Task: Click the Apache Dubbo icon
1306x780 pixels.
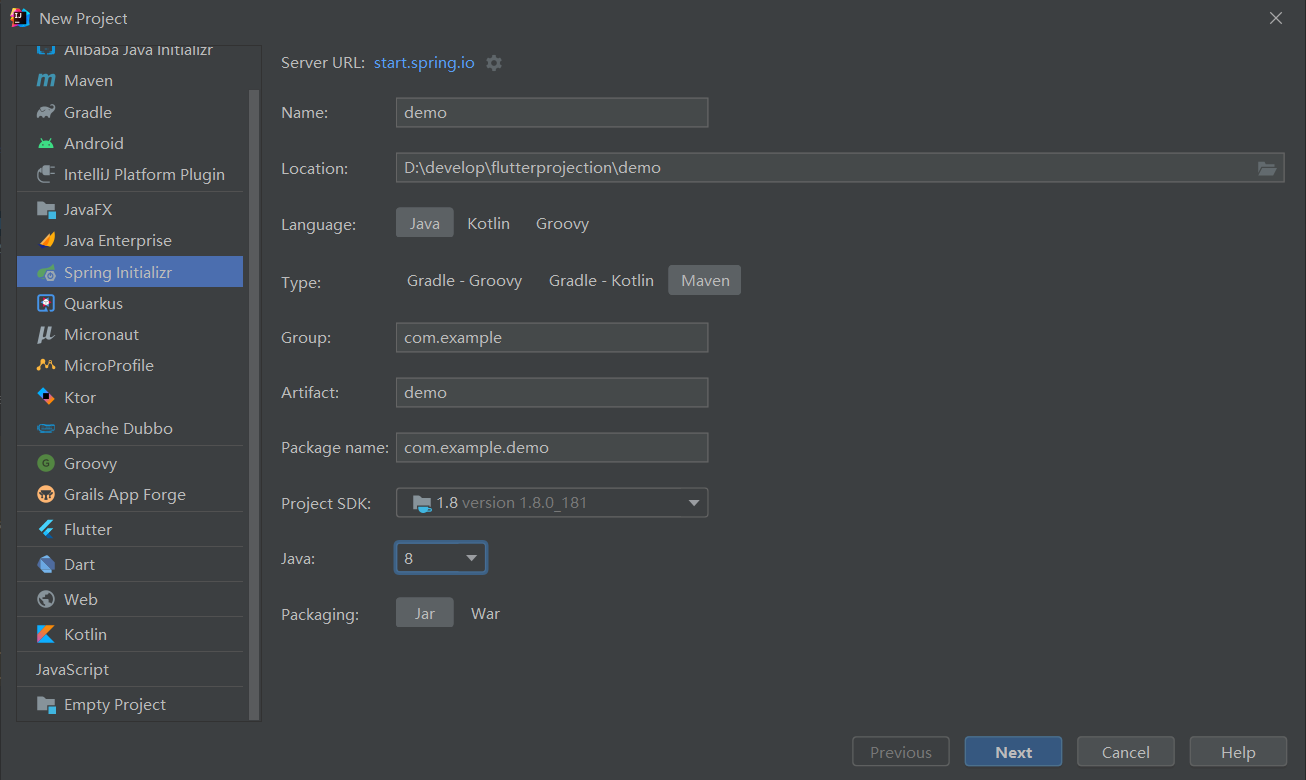Action: coord(46,428)
